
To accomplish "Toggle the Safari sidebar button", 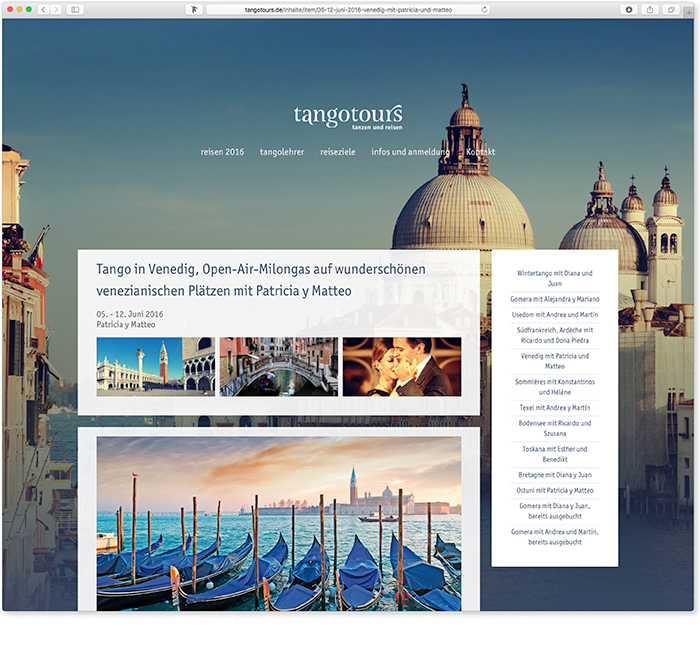I will (75, 9).
